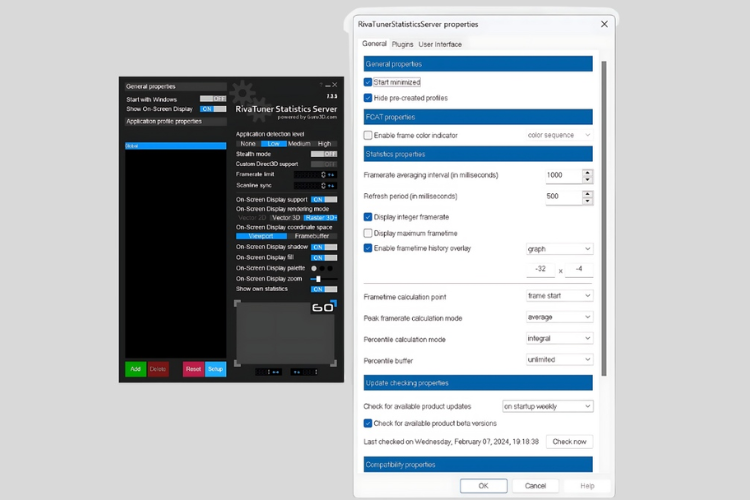Viewport: 750px width, 500px height.
Task: Toggle Check for available product beta versions
Action: [x=368, y=423]
